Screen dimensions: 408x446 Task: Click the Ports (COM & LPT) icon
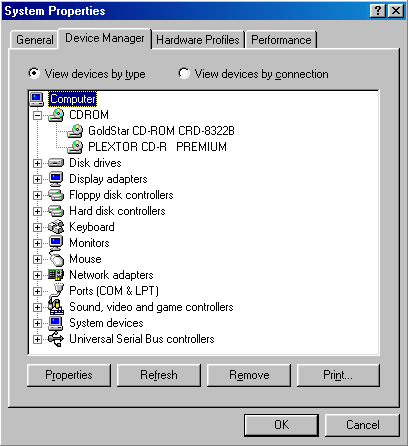coord(56,291)
